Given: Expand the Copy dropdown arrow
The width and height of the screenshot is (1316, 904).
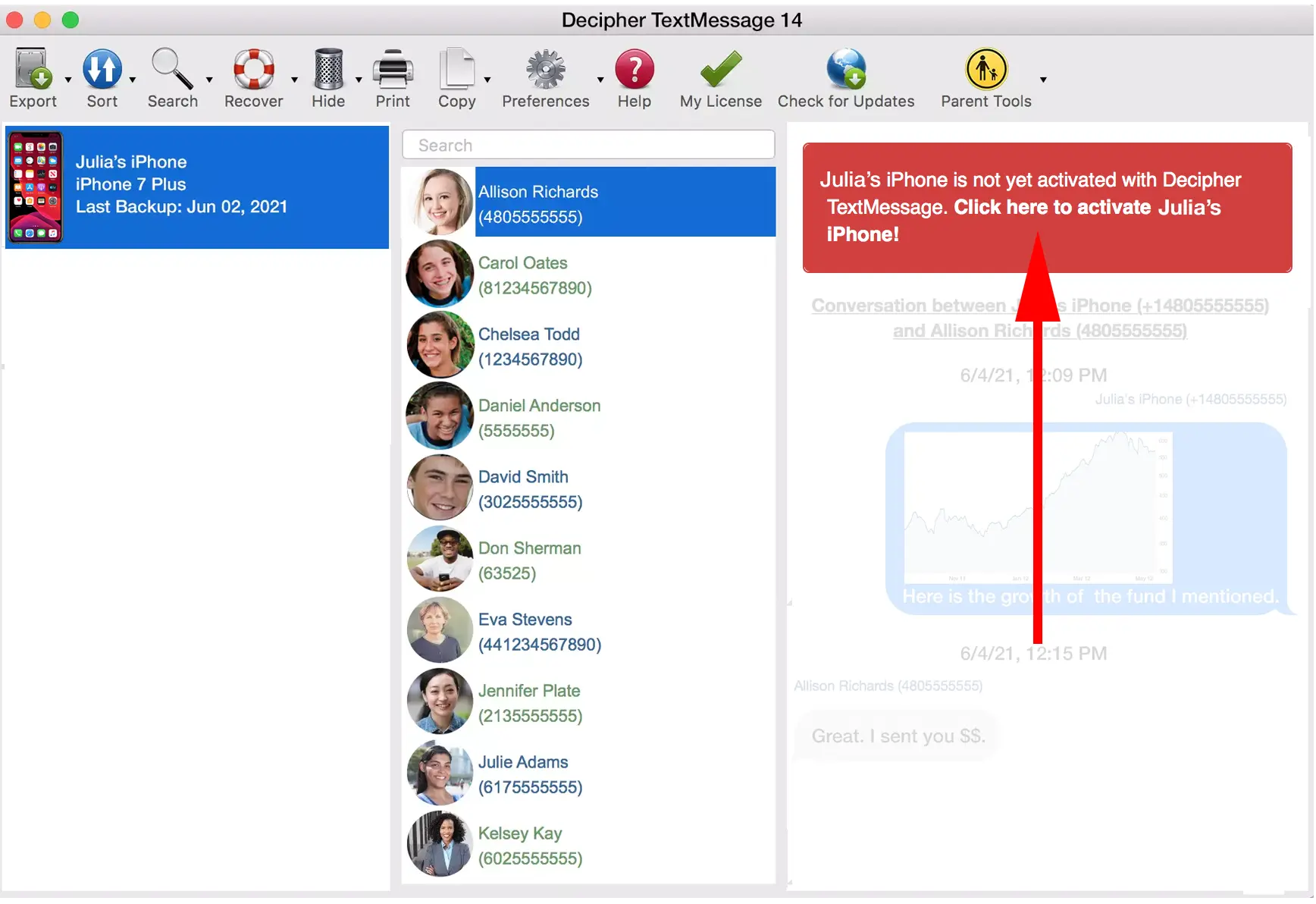Looking at the screenshot, I should [487, 80].
